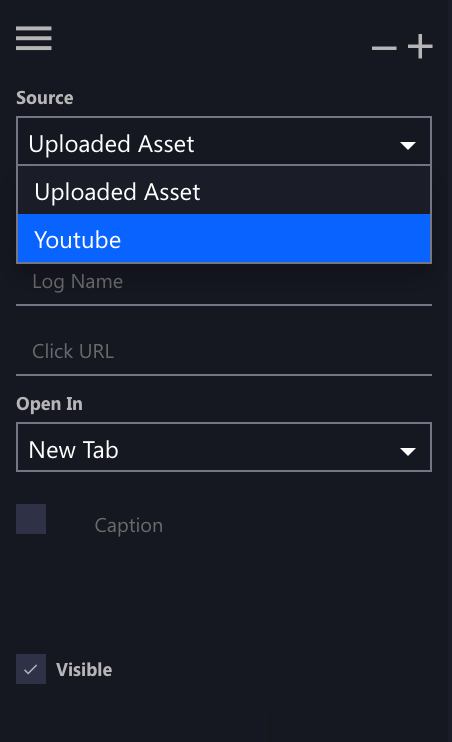
Task: Click the checkmark in the Visible box
Action: point(31,669)
